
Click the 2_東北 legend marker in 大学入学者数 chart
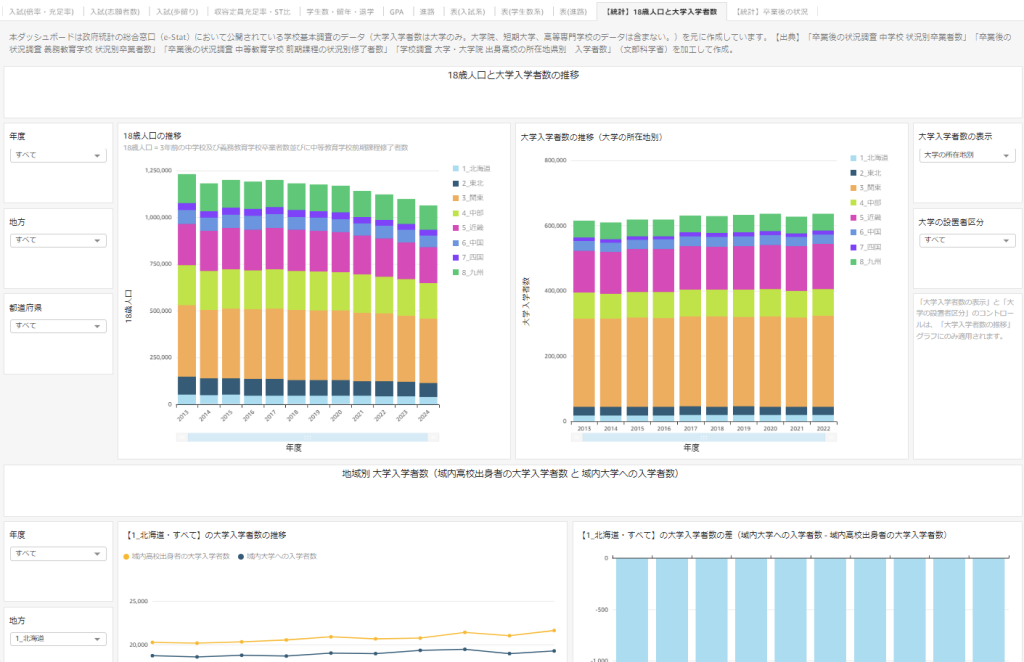coord(853,173)
